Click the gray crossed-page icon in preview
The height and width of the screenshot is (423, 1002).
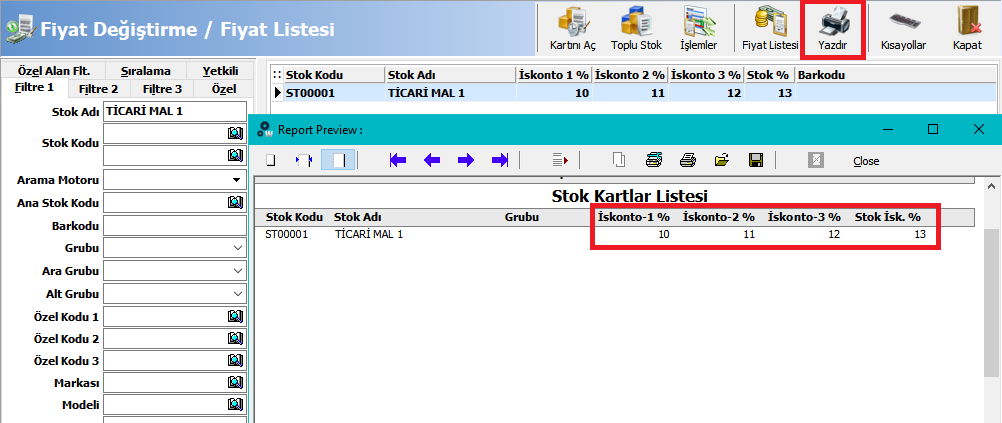[815, 160]
